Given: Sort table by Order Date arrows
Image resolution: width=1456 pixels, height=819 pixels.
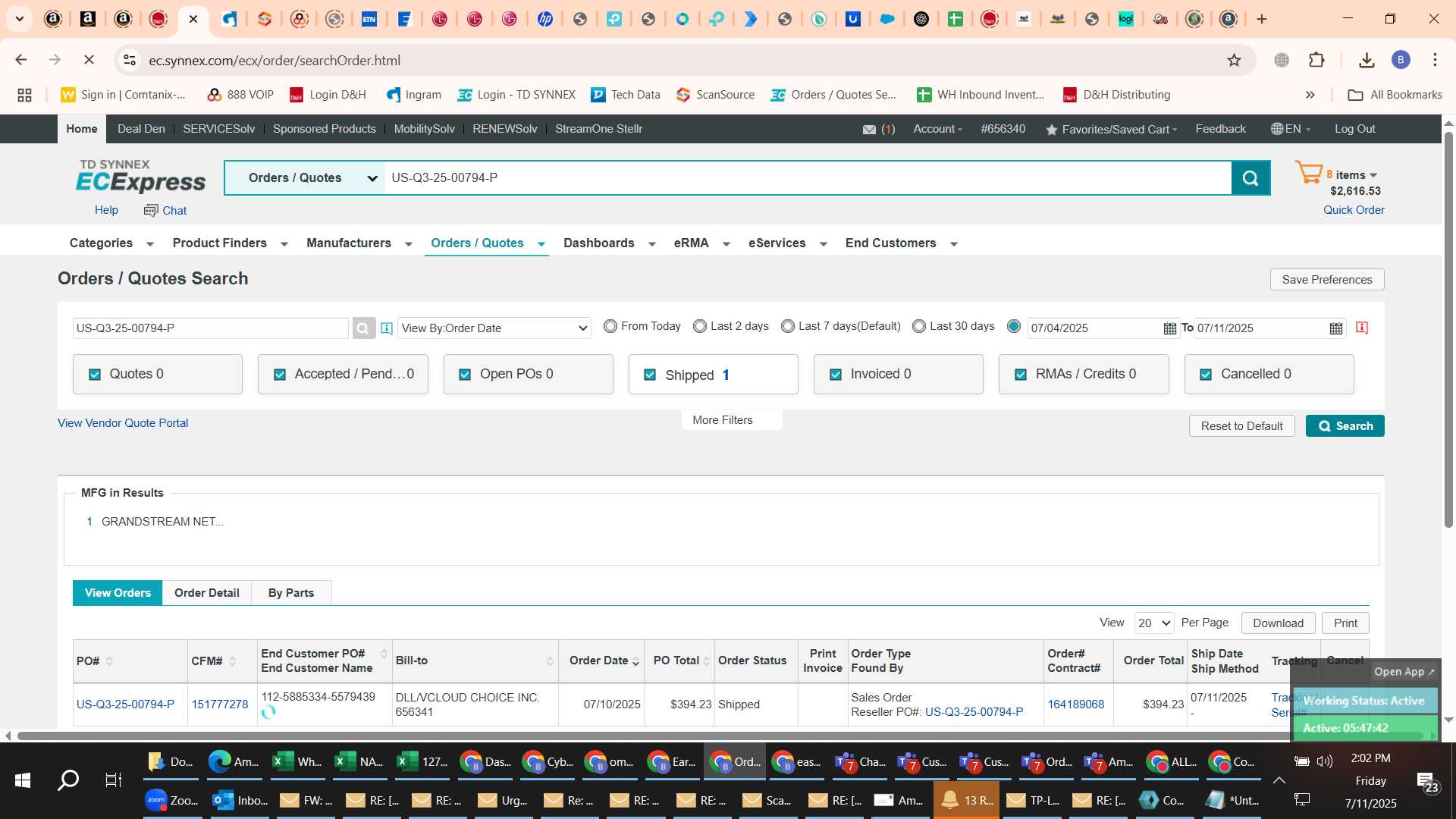Looking at the screenshot, I should (x=635, y=661).
